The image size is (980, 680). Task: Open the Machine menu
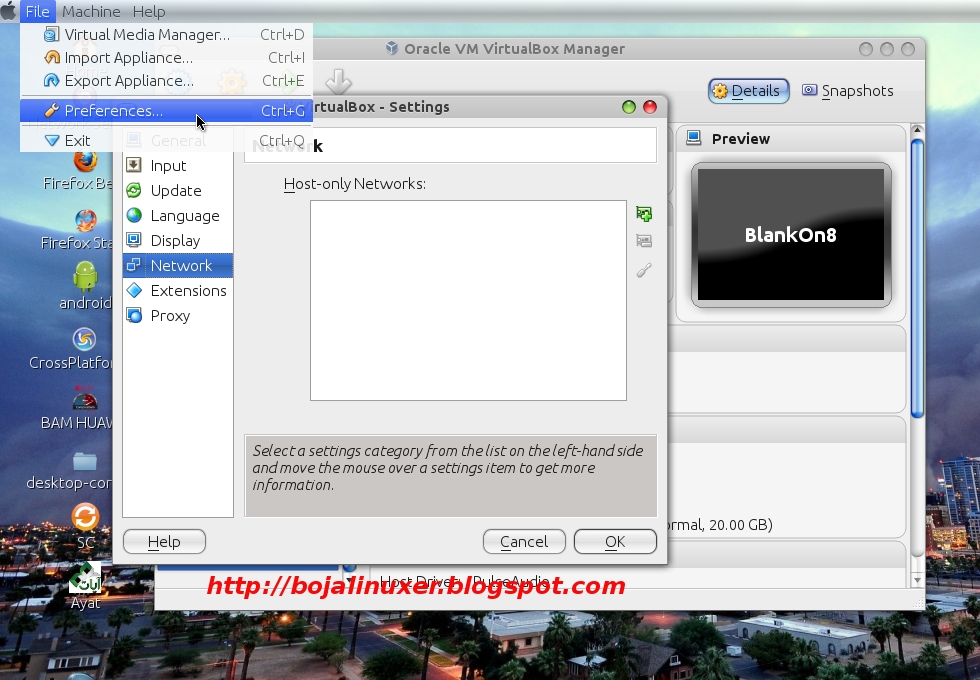point(89,11)
